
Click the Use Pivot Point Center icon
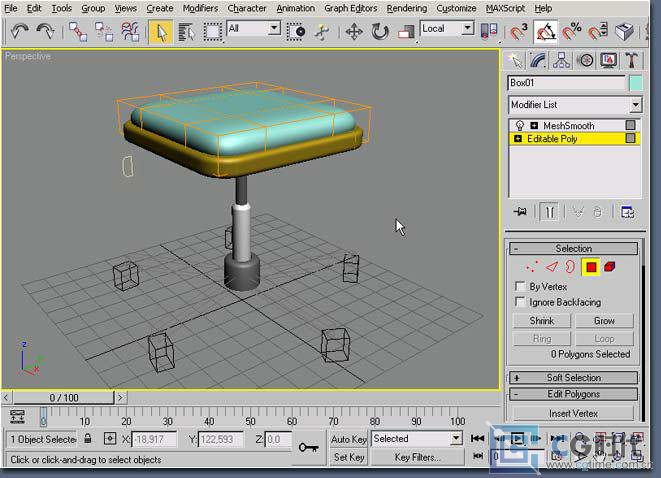tap(489, 32)
